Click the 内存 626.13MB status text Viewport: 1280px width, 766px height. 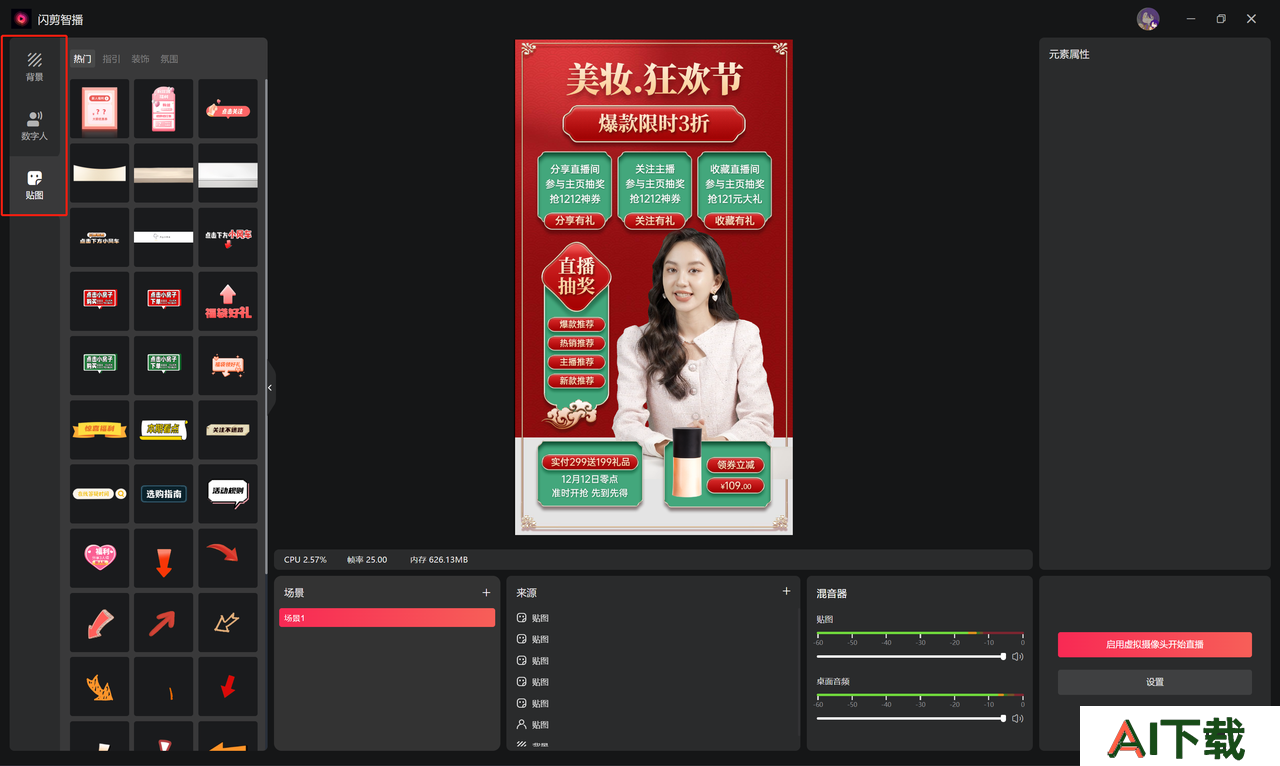439,560
